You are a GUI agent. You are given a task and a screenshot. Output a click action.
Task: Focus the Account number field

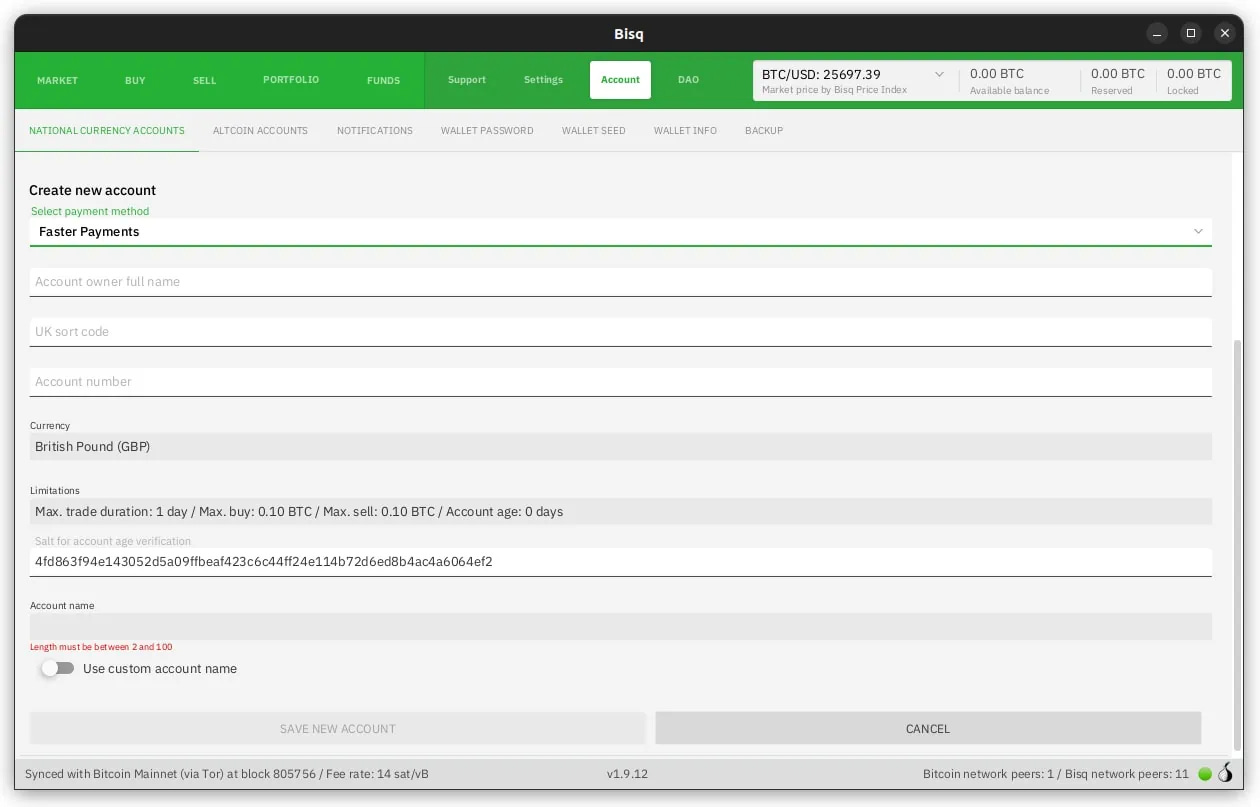click(x=620, y=382)
